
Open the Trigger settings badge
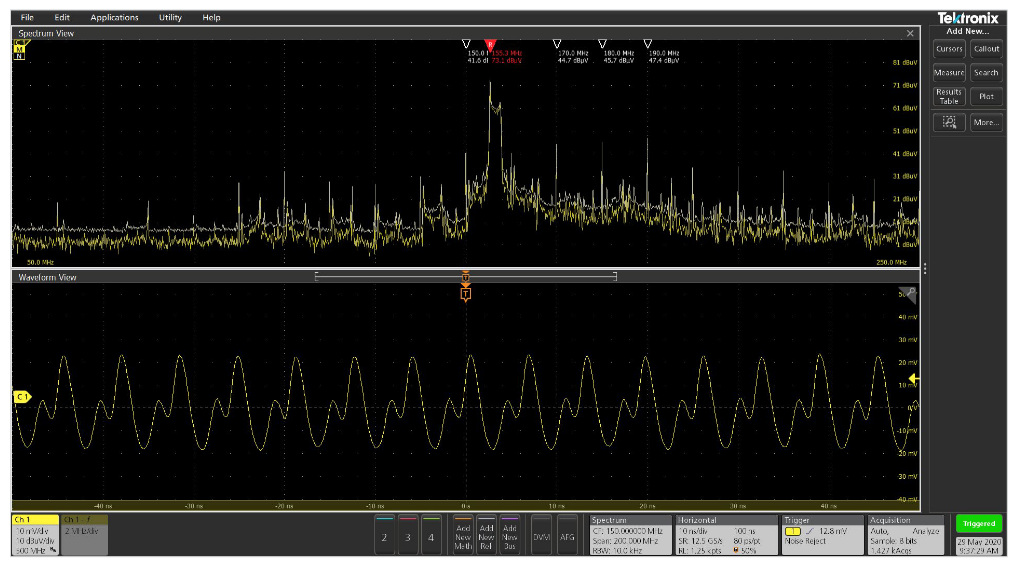(823, 535)
